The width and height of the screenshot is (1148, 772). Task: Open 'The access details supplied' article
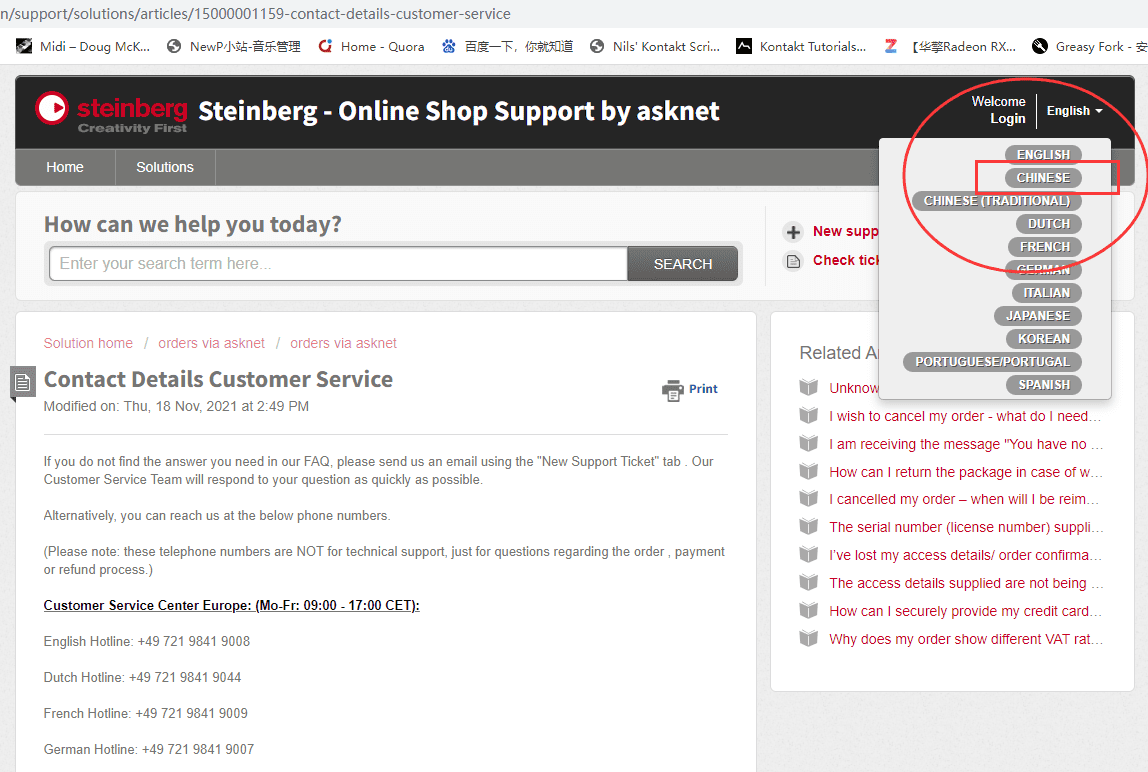coord(966,583)
